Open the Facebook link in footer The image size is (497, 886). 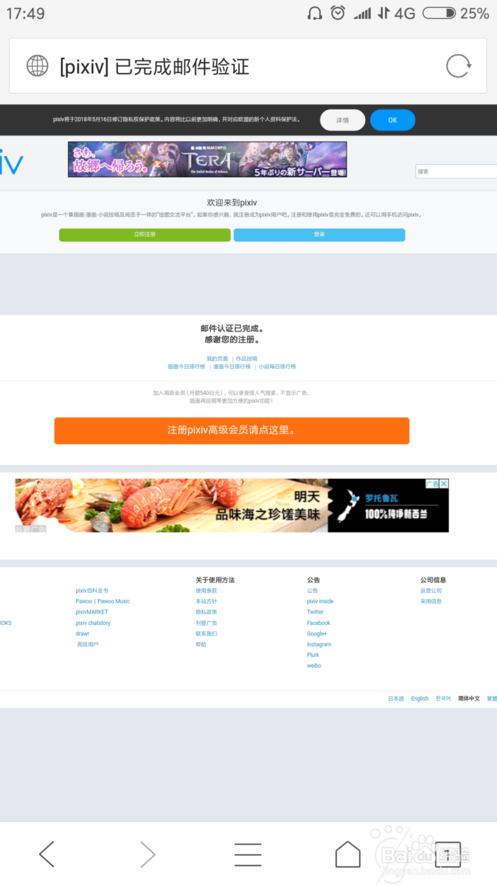(x=319, y=623)
